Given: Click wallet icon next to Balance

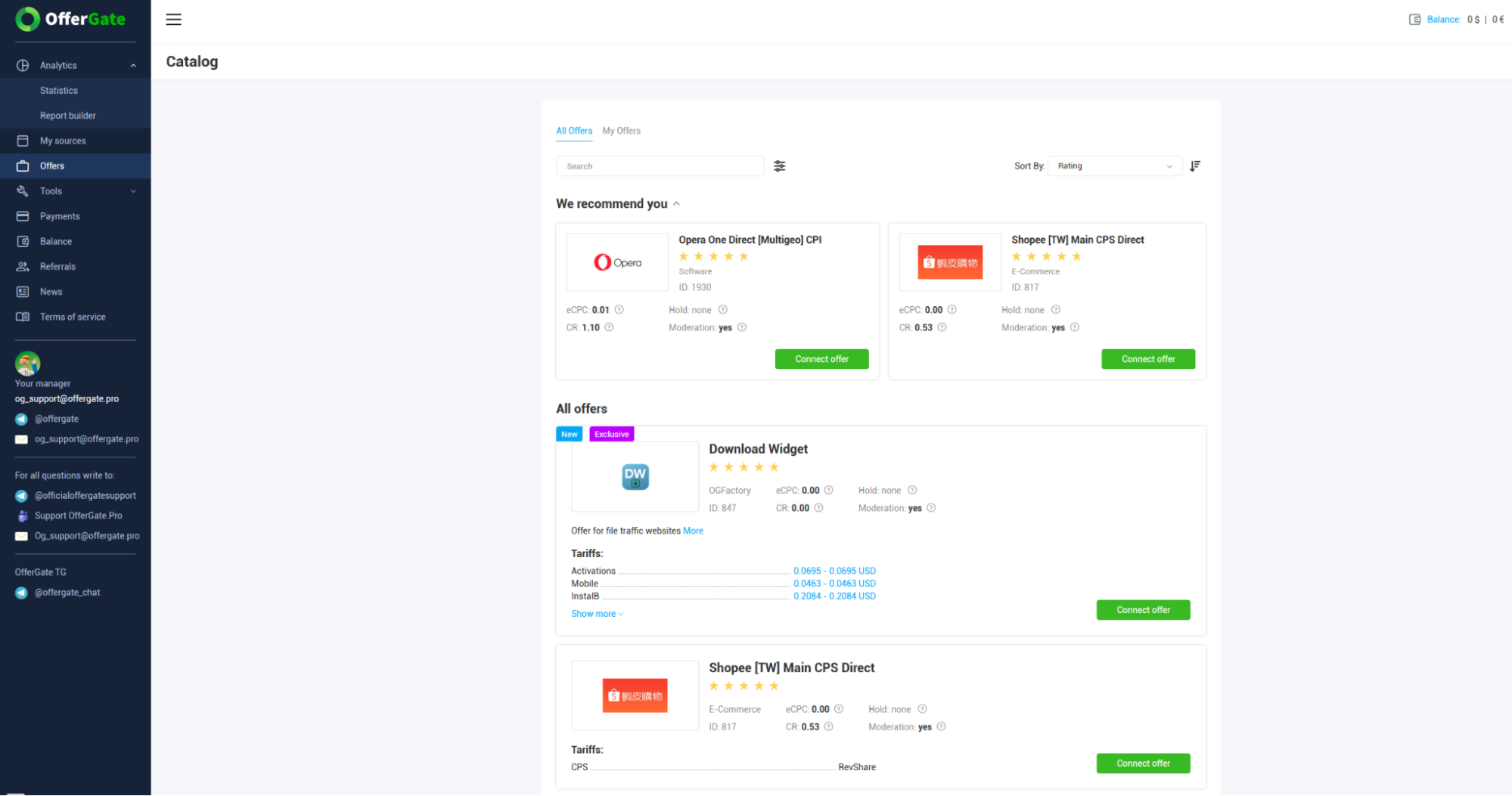Looking at the screenshot, I should coord(1414,20).
